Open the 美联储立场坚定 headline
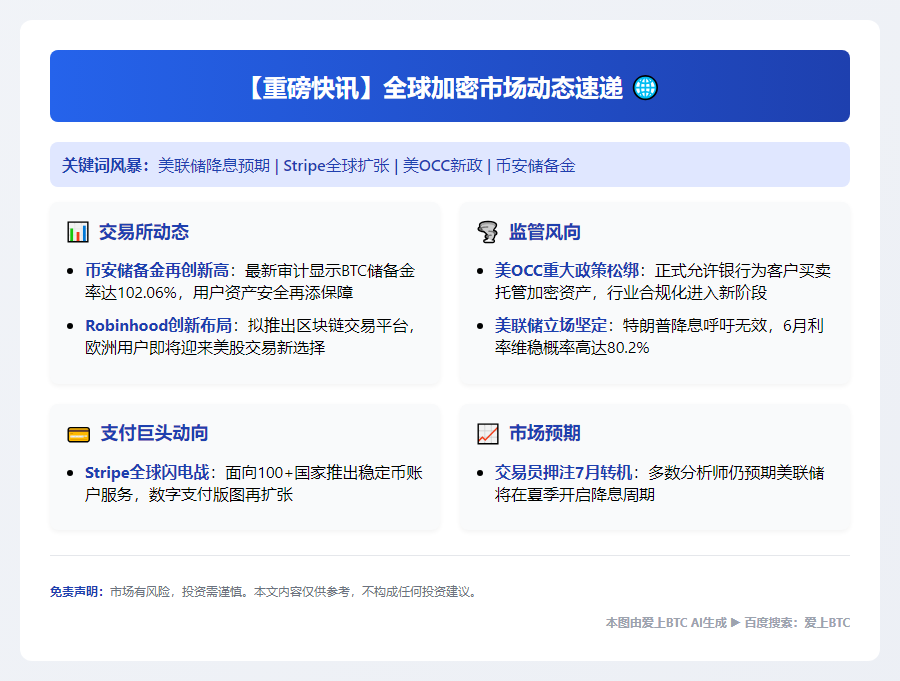This screenshot has width=900, height=681. pyautogui.click(x=550, y=326)
